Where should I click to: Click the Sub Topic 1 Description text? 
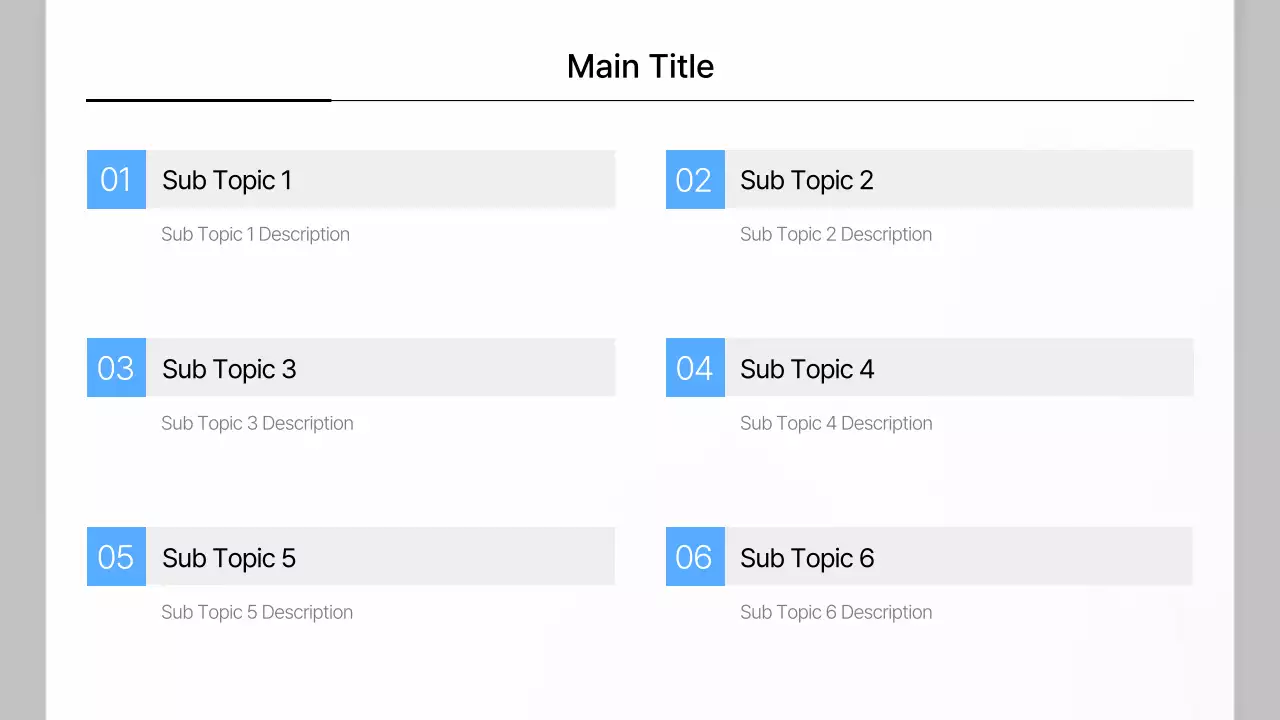coord(255,234)
